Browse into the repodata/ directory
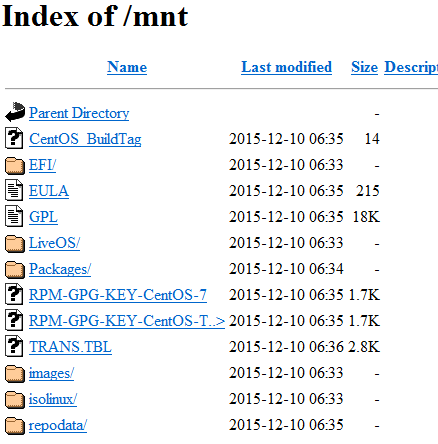This screenshot has height=444, width=438. pyautogui.click(x=58, y=425)
